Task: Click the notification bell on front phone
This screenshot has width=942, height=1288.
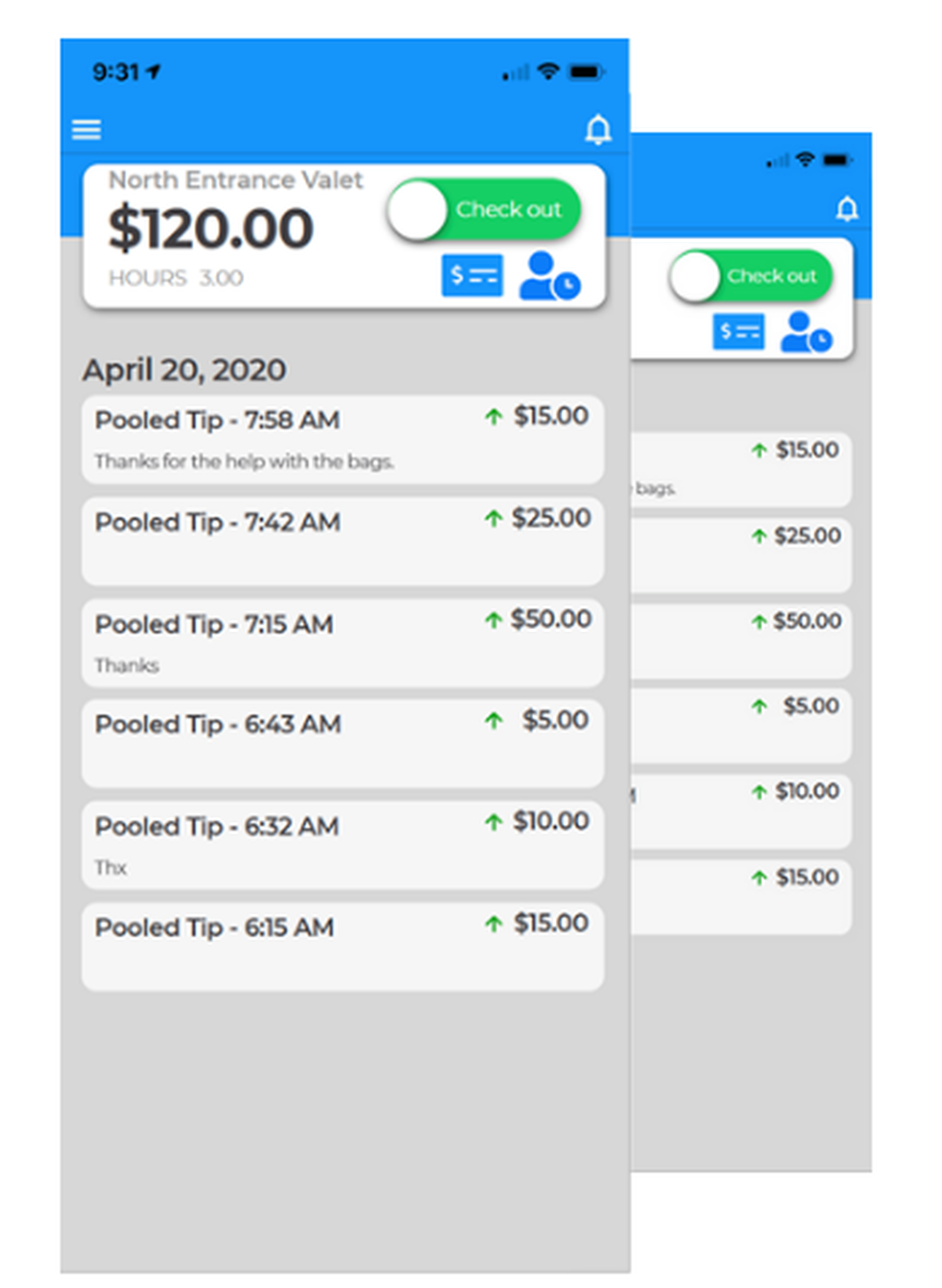Action: 598,129
